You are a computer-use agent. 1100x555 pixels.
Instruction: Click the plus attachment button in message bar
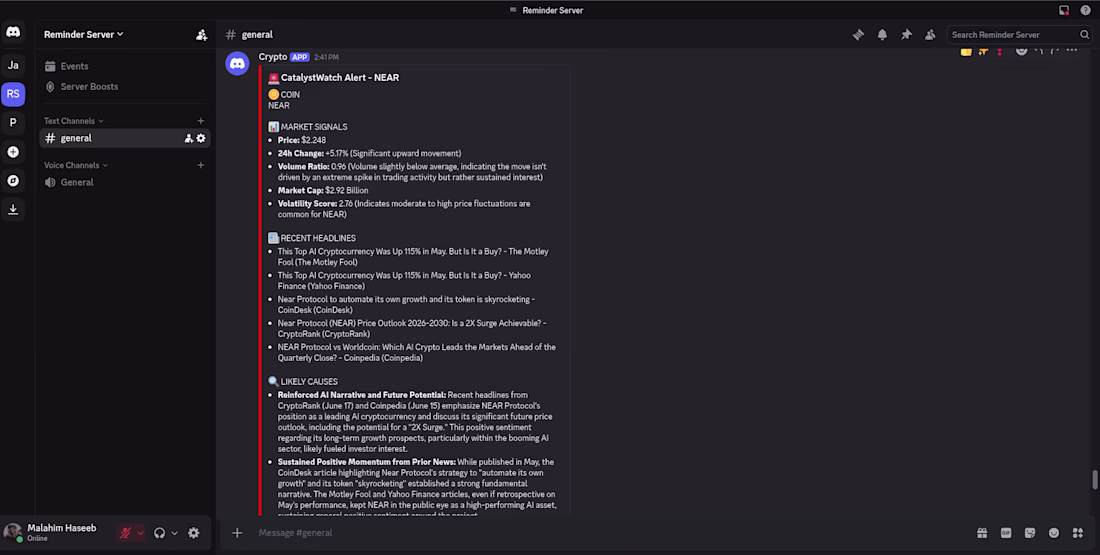tap(237, 533)
